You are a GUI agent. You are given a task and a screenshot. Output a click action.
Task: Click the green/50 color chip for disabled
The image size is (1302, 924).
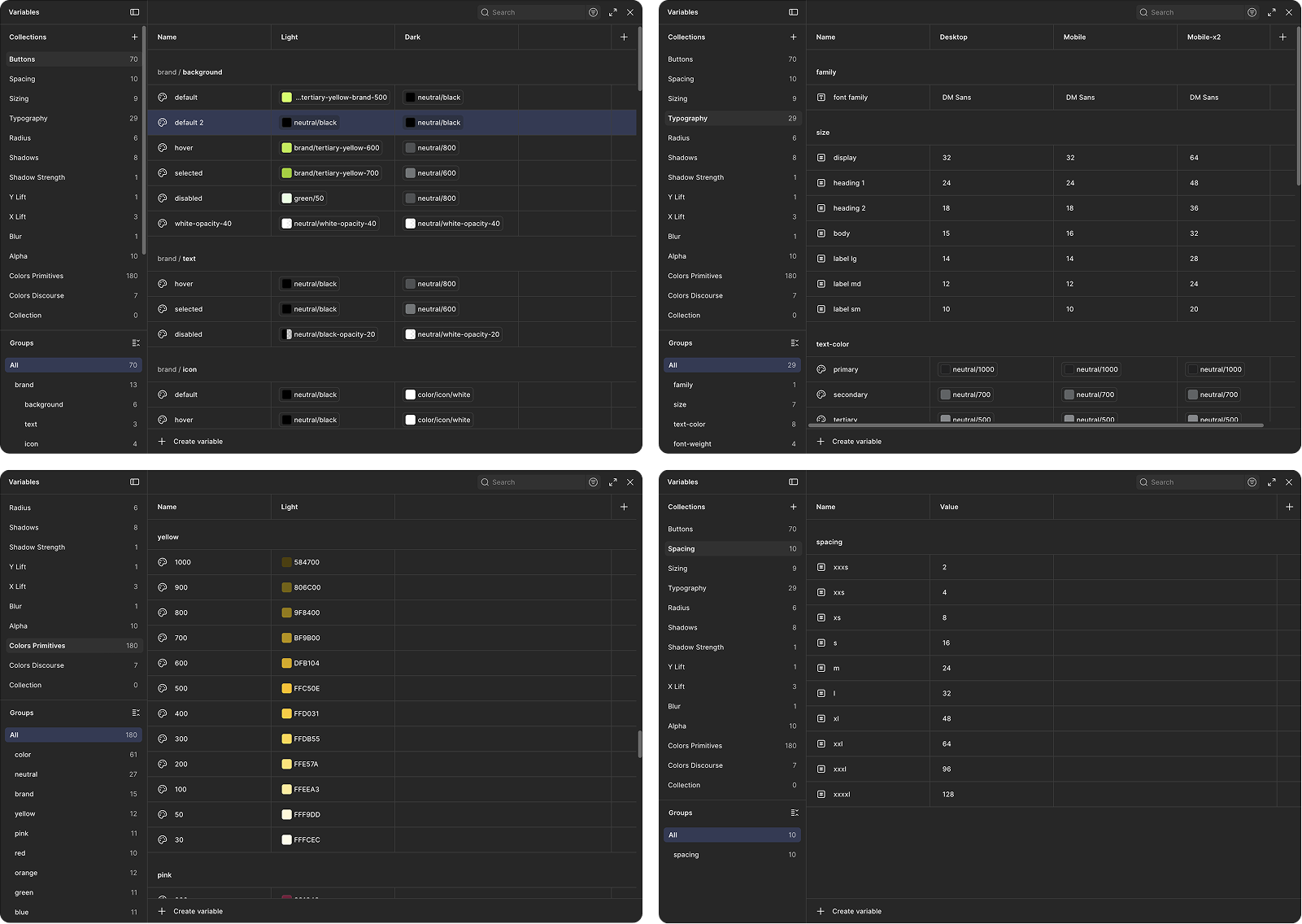pyautogui.click(x=303, y=198)
